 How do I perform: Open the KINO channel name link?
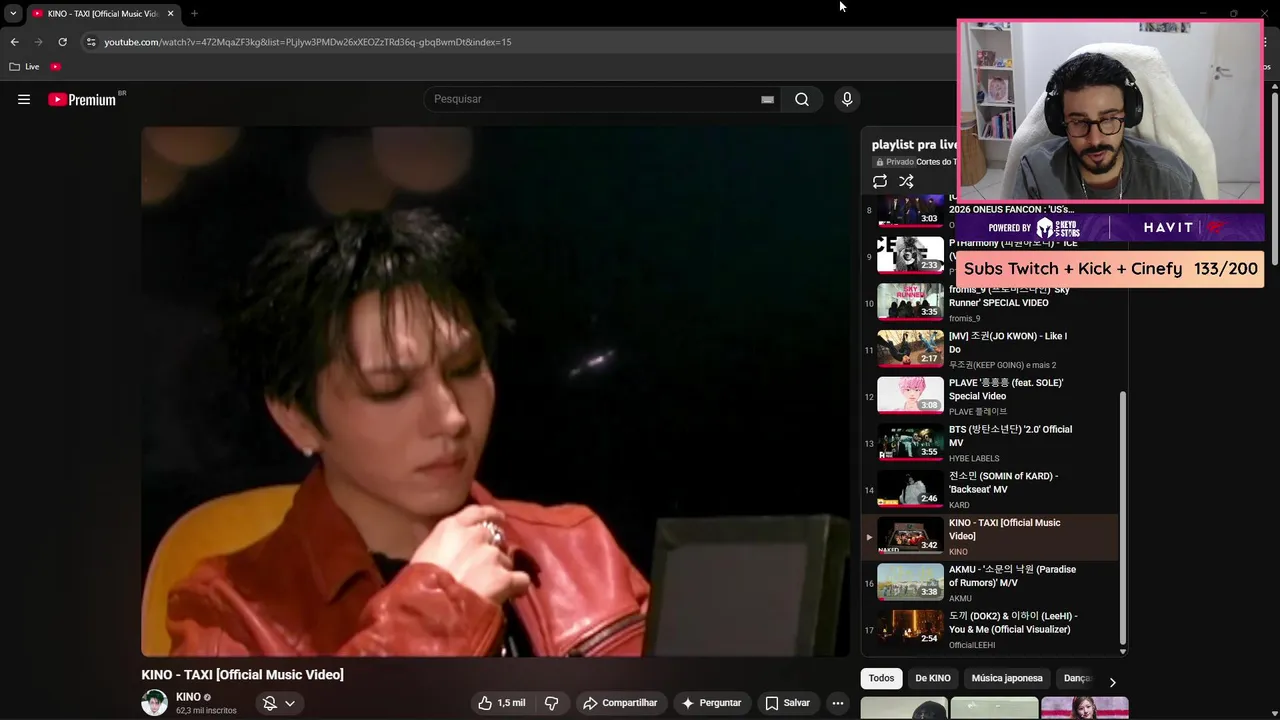point(188,697)
